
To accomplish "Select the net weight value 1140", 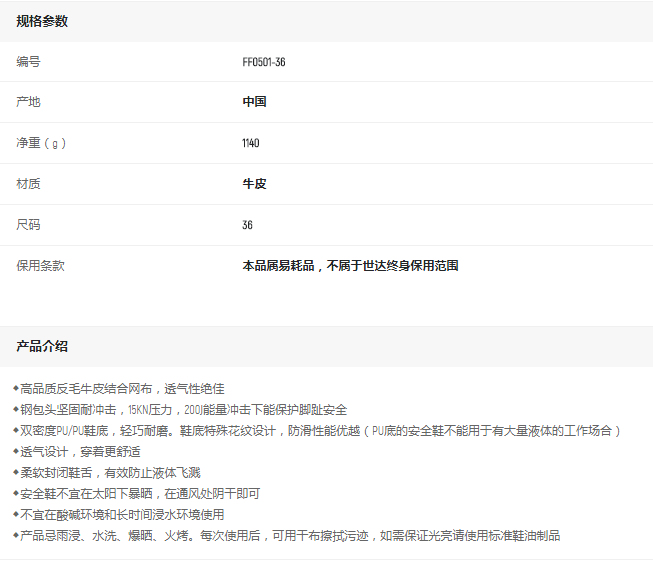I will pyautogui.click(x=250, y=143).
